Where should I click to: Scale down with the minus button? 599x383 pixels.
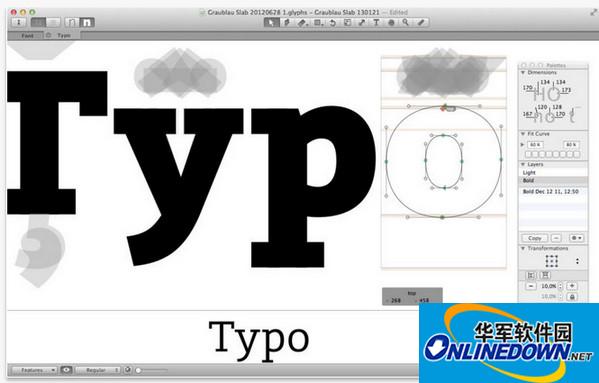[531, 286]
